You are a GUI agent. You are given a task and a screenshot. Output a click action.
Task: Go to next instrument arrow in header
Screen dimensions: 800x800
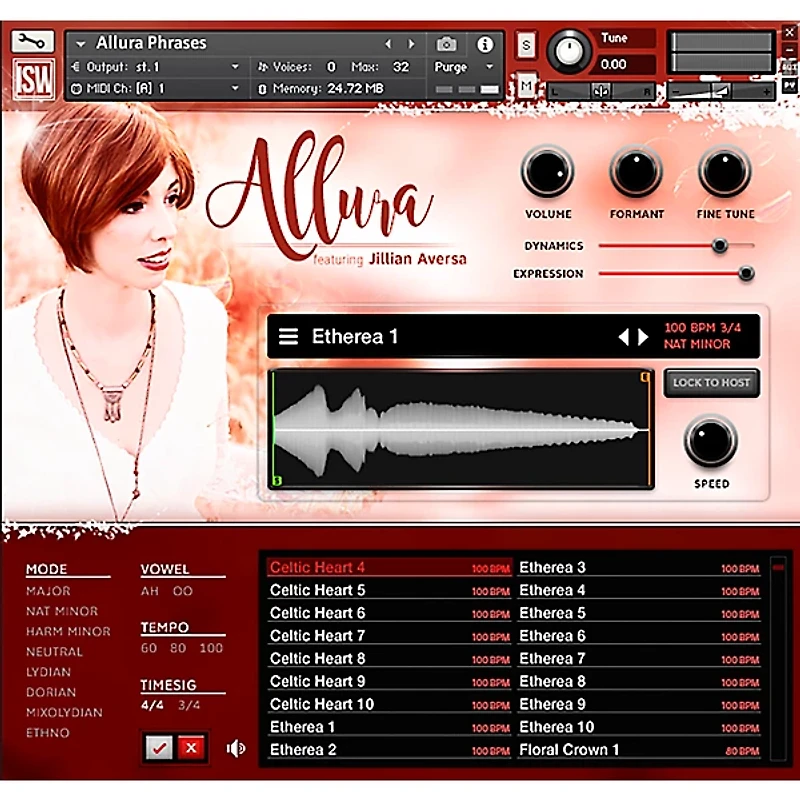tap(411, 44)
